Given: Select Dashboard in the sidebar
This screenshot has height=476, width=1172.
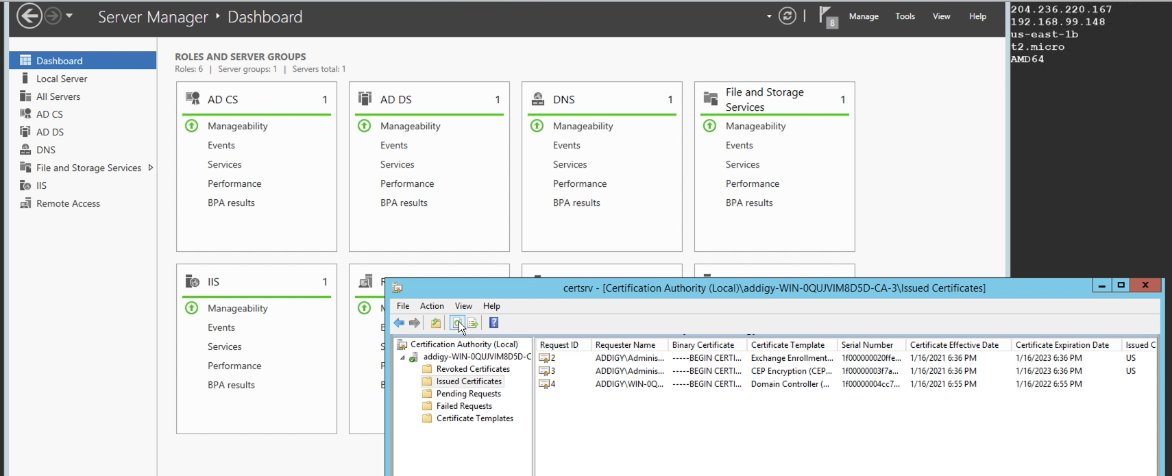Looking at the screenshot, I should click(82, 61).
